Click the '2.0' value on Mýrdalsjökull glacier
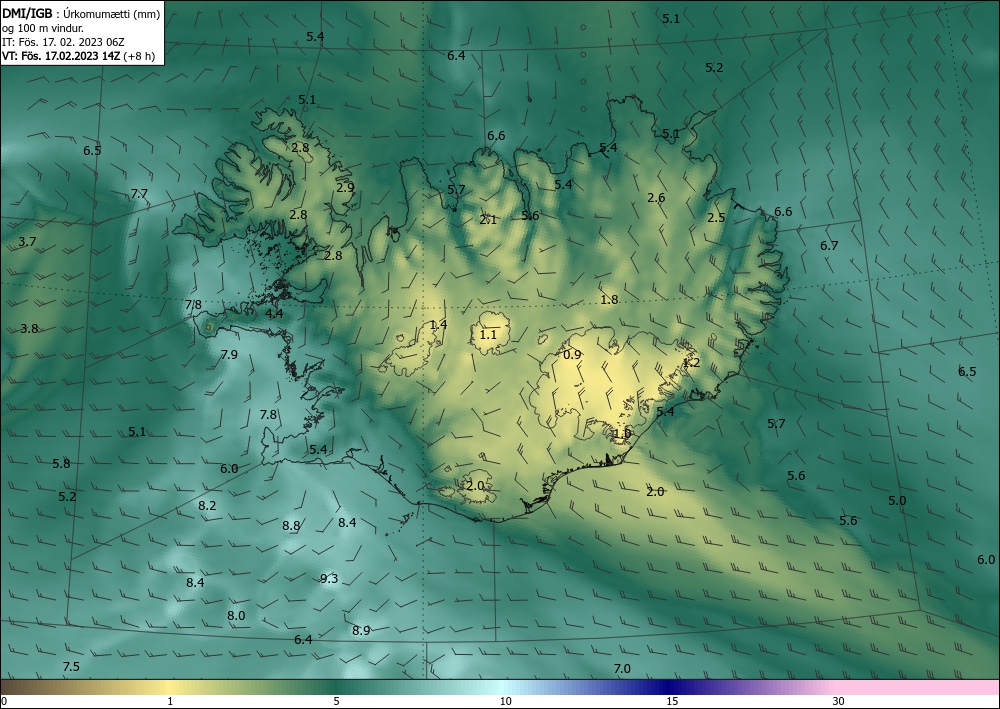 coord(475,486)
